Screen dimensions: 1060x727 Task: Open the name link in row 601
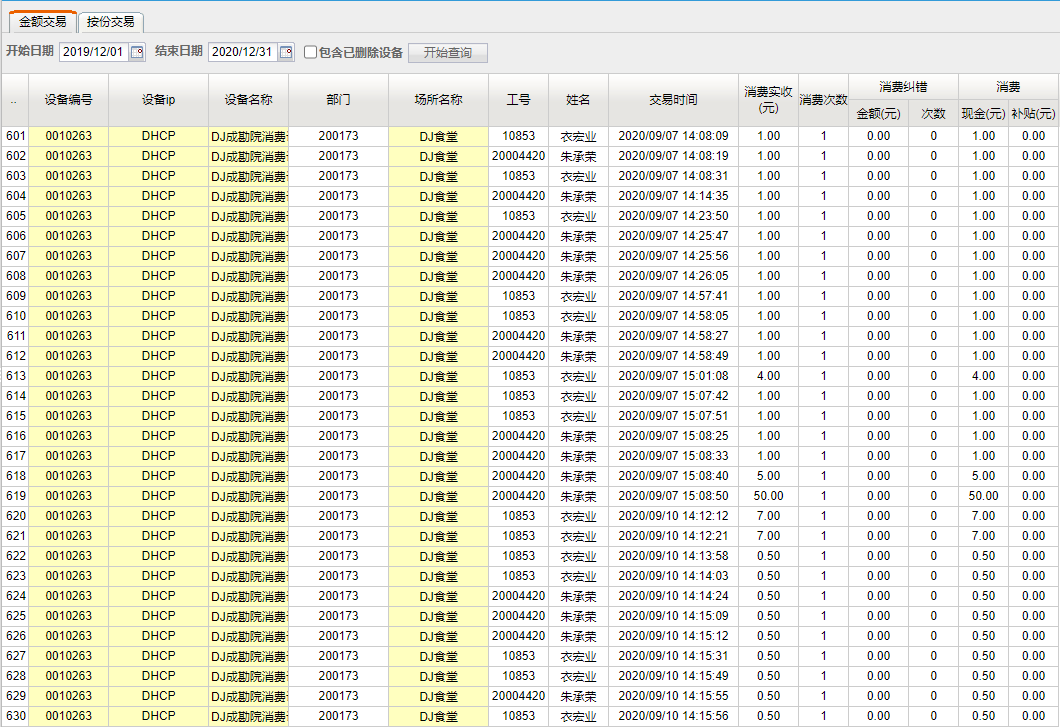tap(578, 136)
